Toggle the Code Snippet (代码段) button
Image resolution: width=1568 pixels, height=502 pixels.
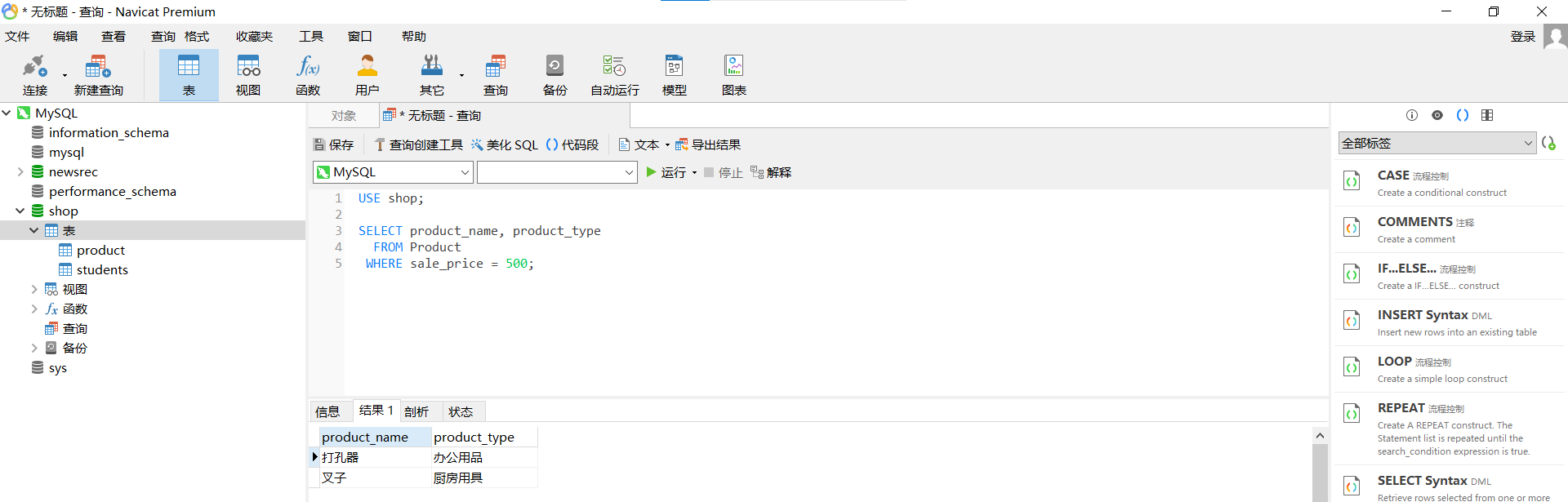click(572, 144)
